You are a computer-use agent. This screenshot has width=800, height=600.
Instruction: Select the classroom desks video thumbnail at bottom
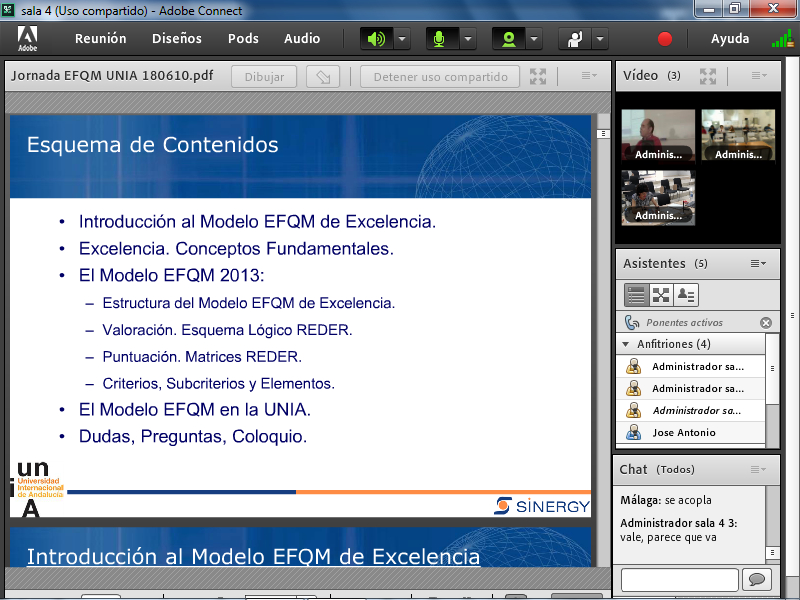(x=658, y=197)
